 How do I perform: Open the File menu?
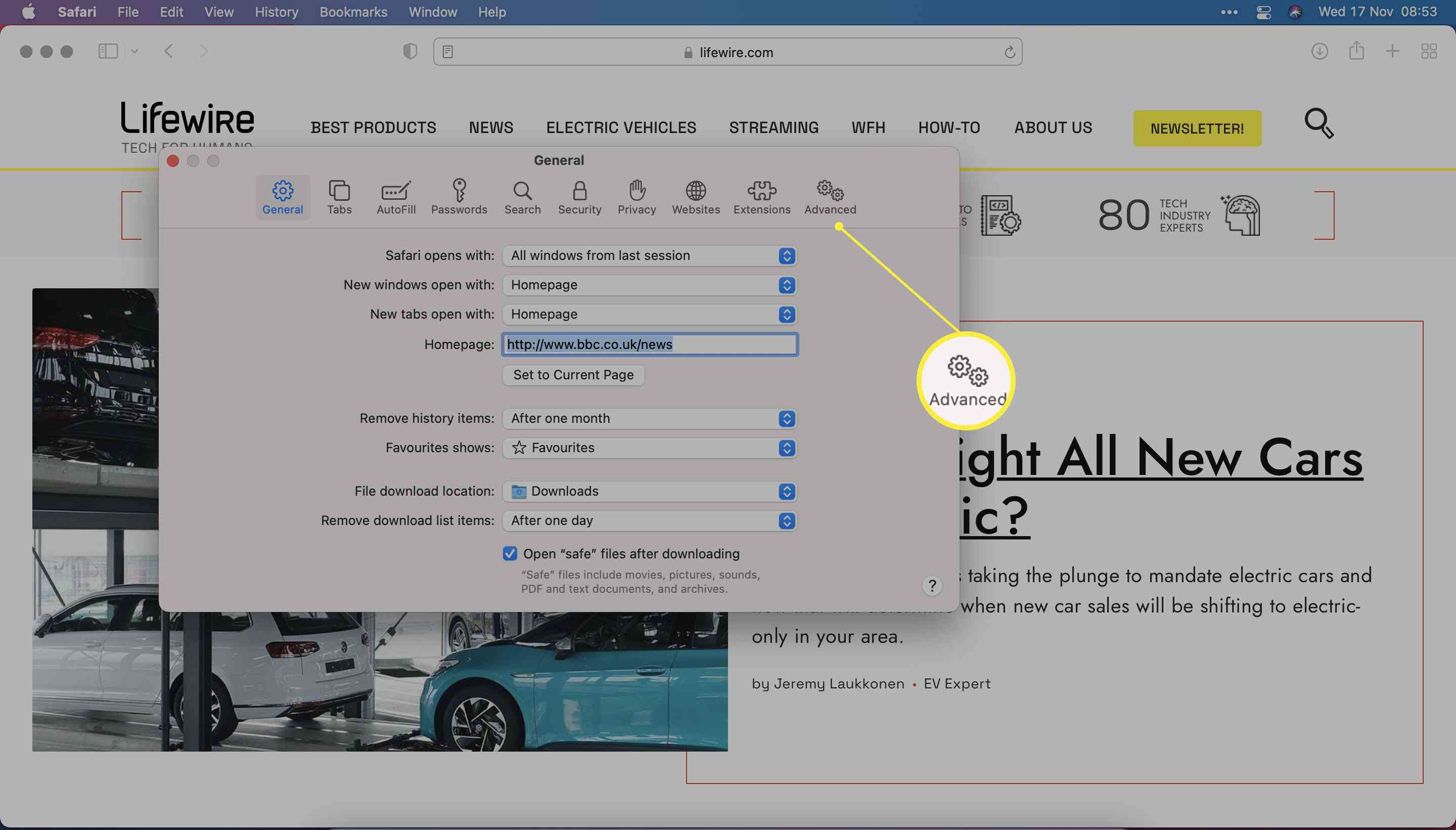(127, 12)
